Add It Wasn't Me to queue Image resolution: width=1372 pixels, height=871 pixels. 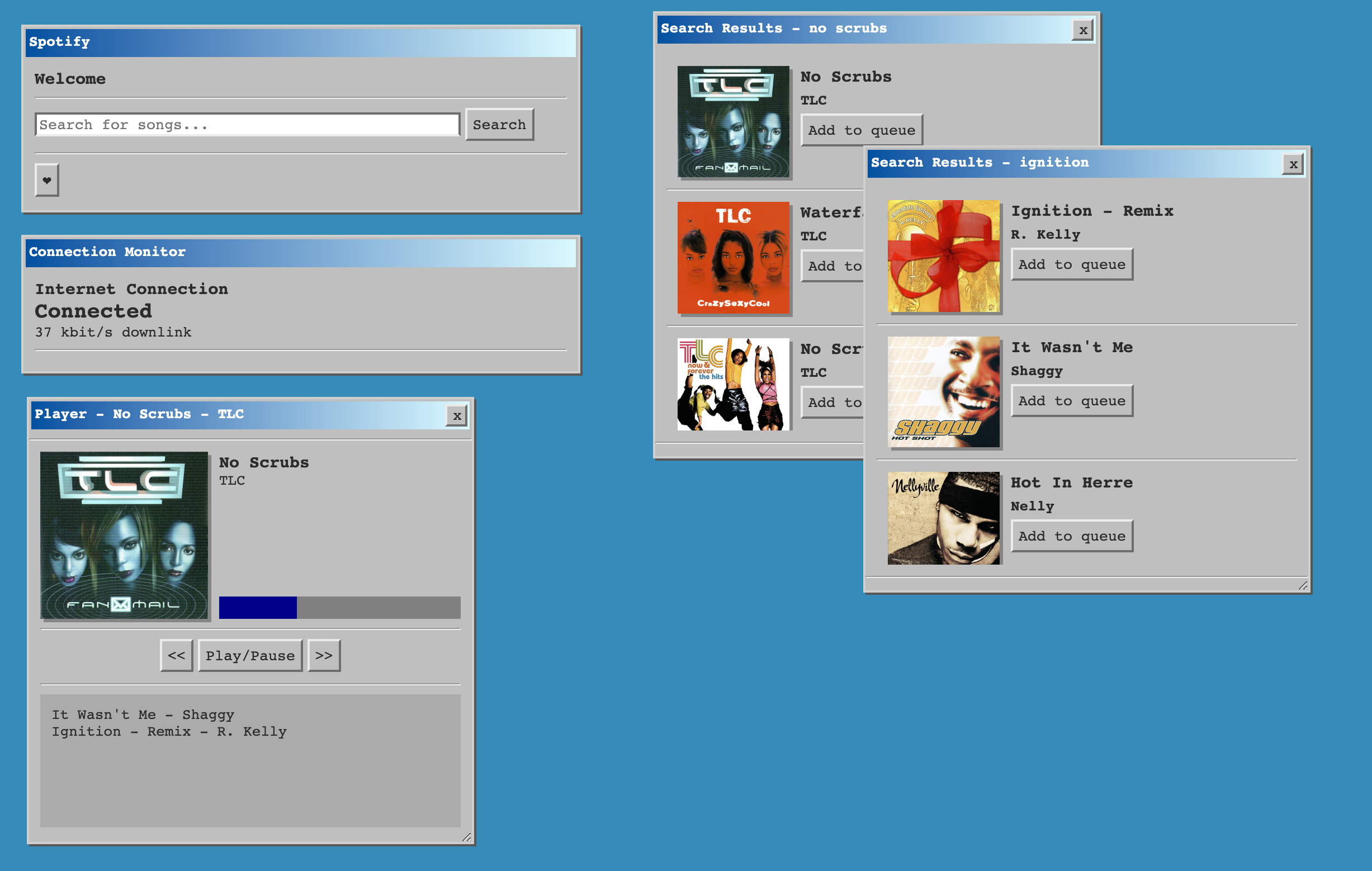pyautogui.click(x=1072, y=400)
